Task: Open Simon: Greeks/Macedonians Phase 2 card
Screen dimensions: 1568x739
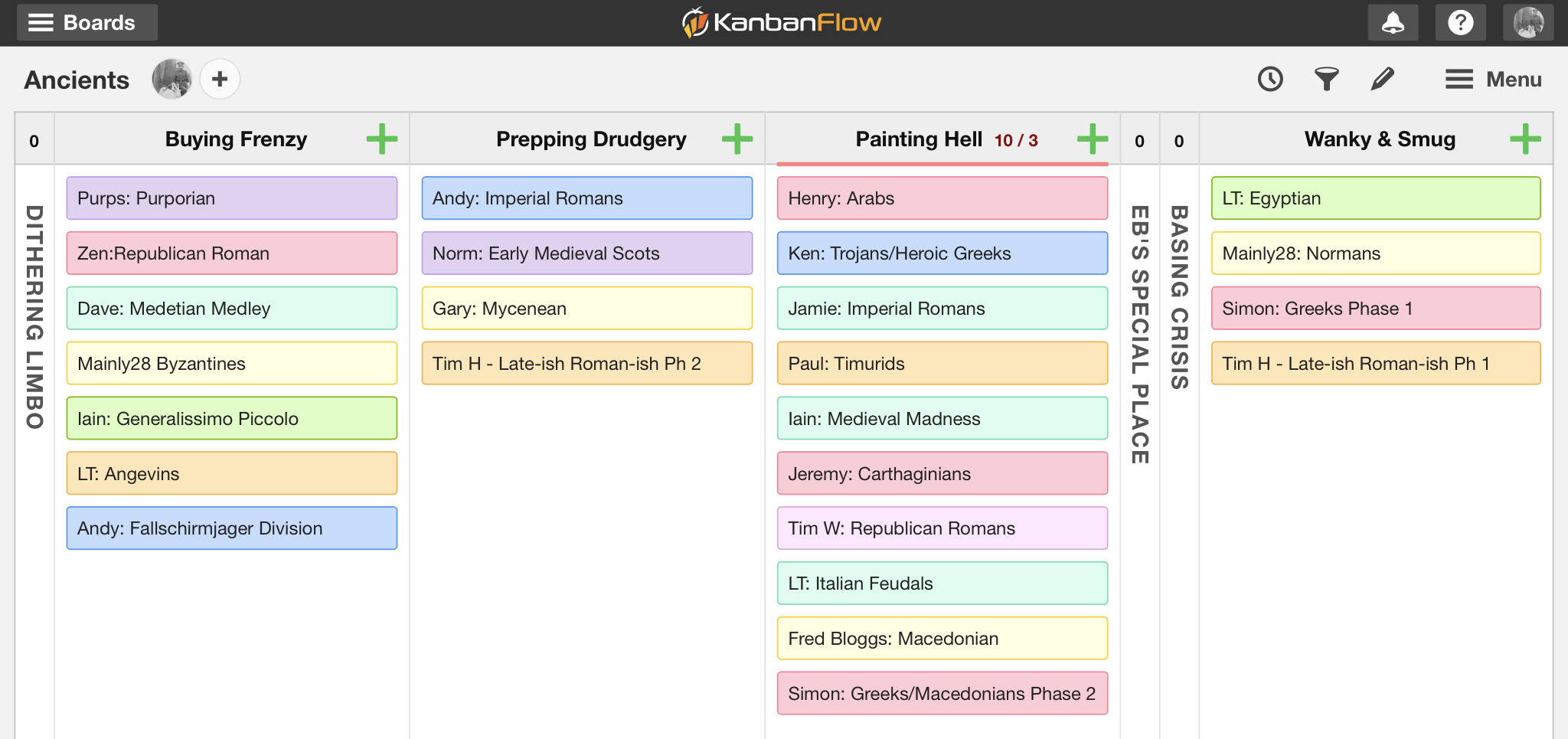Action: point(942,694)
